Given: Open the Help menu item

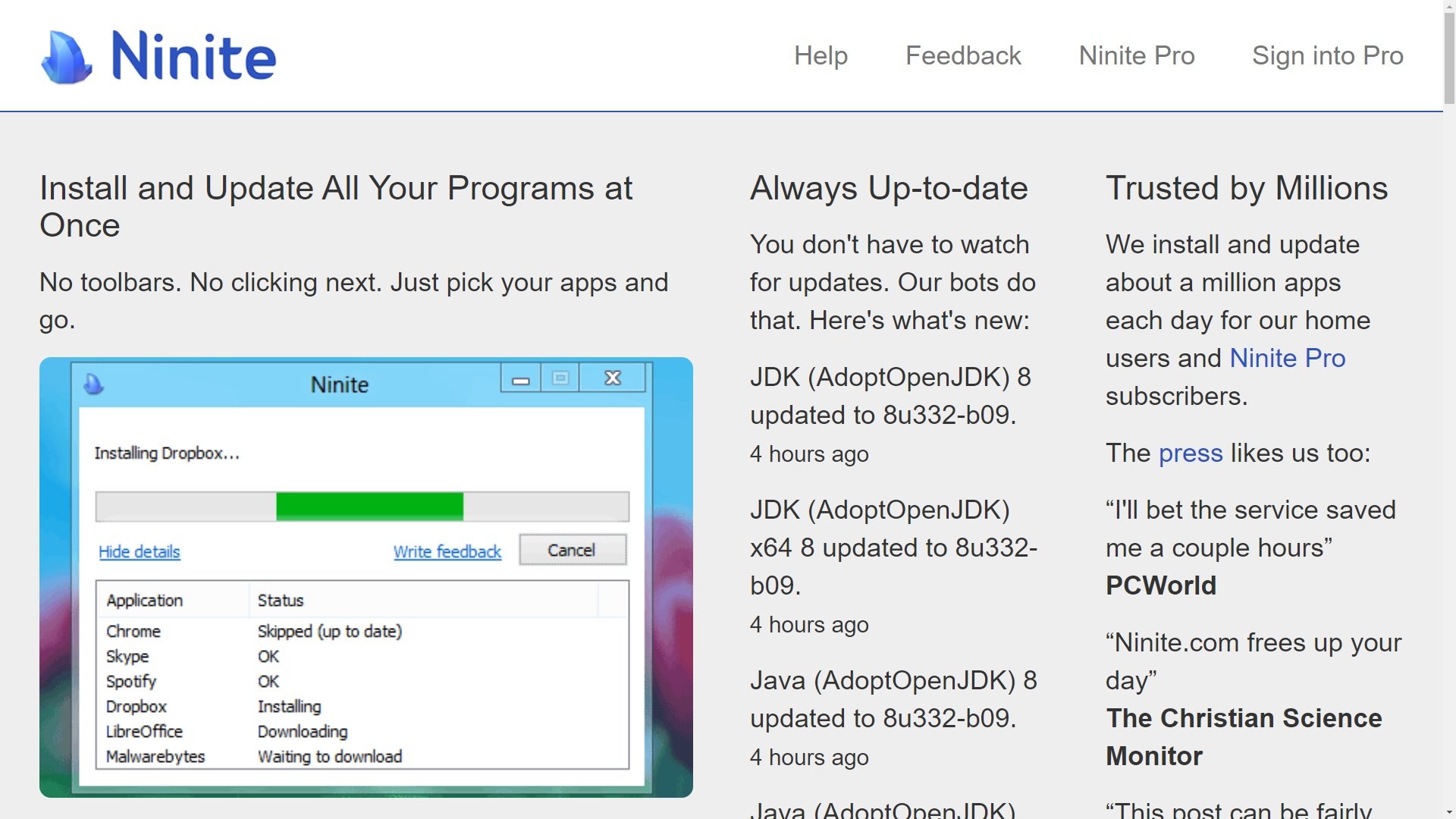Looking at the screenshot, I should click(x=821, y=55).
